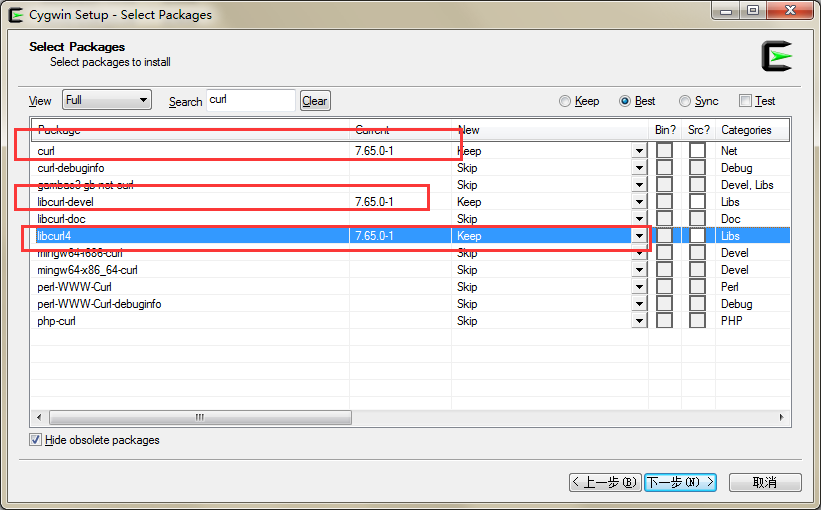Select the libcurl-devel package name
Viewport: 821px width, 510px height.
[65, 202]
